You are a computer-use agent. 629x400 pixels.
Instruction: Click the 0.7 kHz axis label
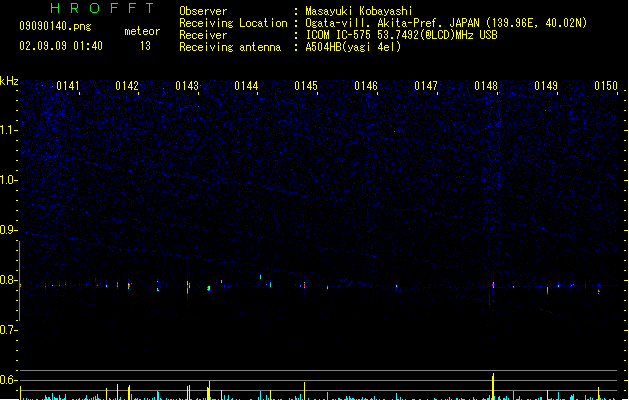[x=8, y=330]
